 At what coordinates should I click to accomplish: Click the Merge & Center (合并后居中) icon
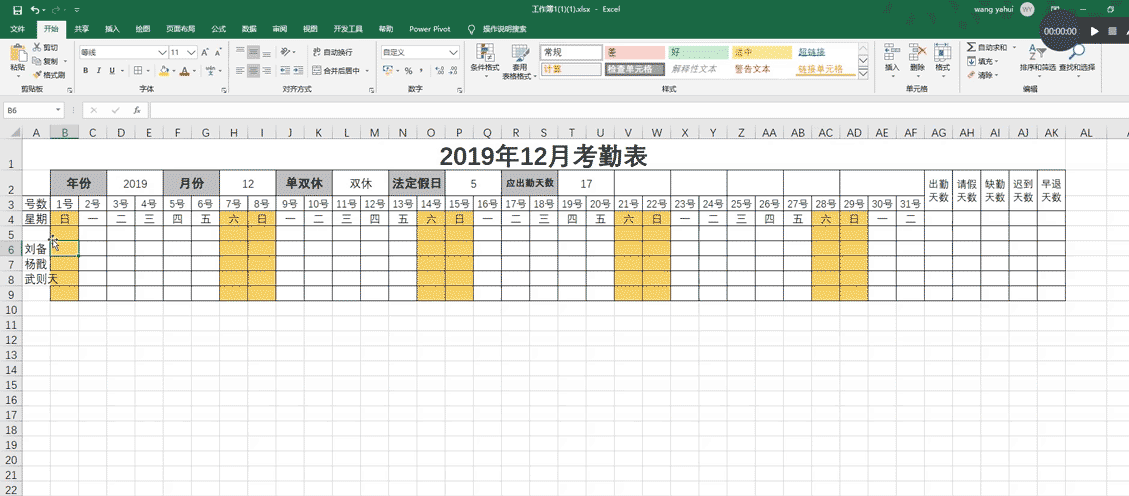[x=317, y=71]
